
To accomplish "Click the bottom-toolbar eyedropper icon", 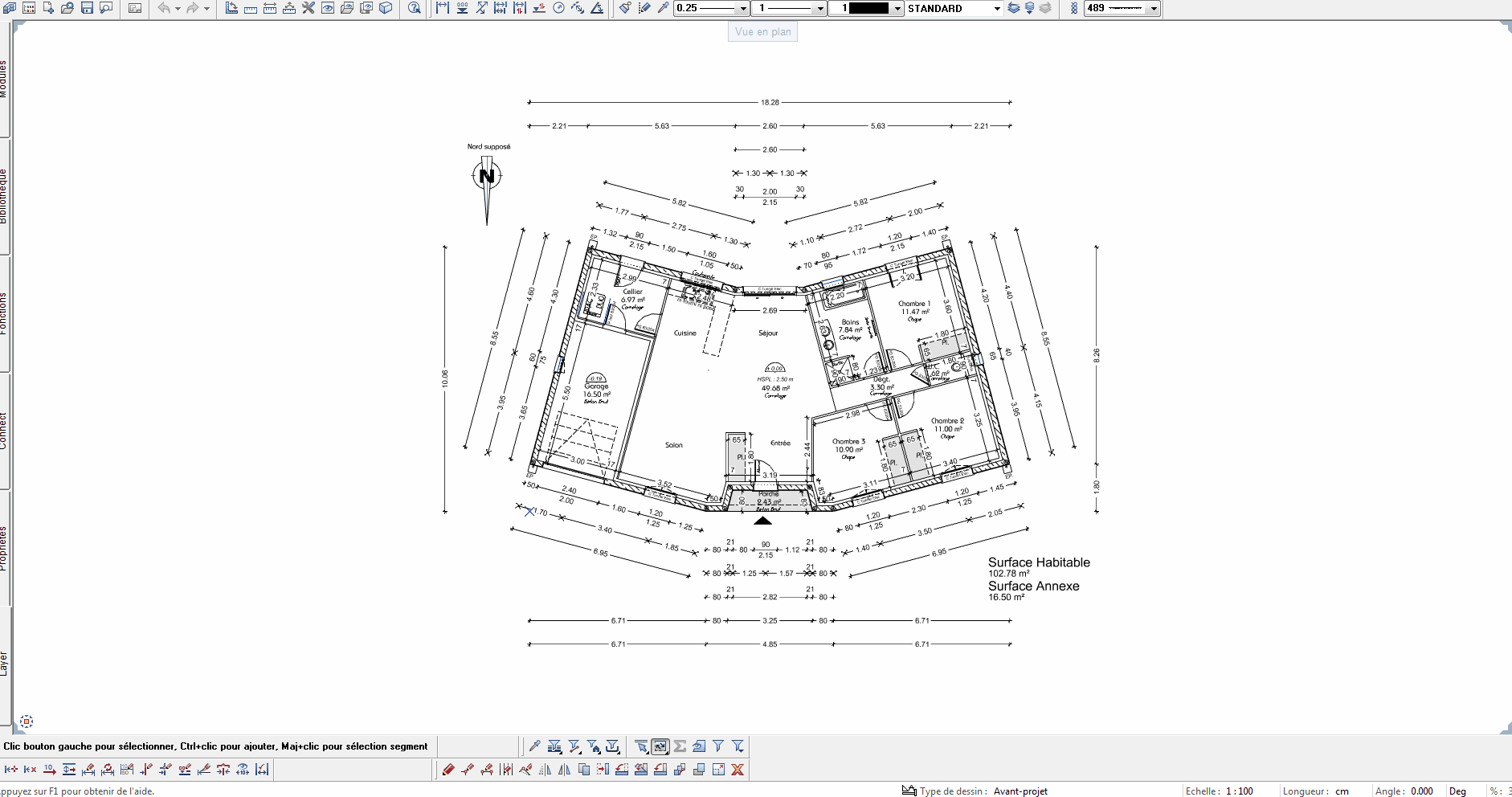I will tap(534, 746).
